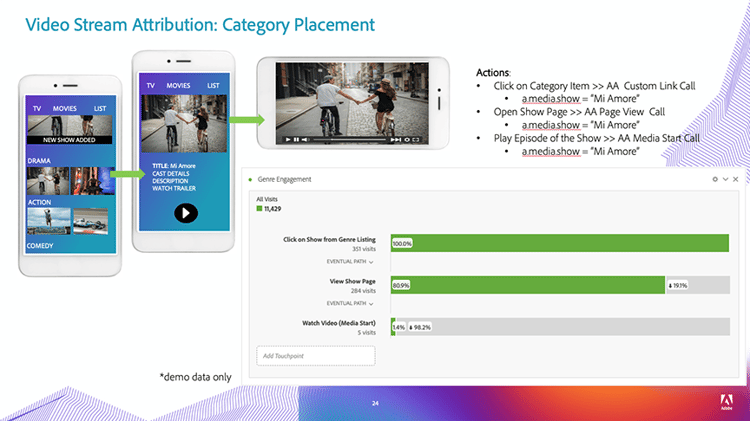Click the 19.1% fallout label
Viewport: 750px width, 421px height.
(x=678, y=285)
